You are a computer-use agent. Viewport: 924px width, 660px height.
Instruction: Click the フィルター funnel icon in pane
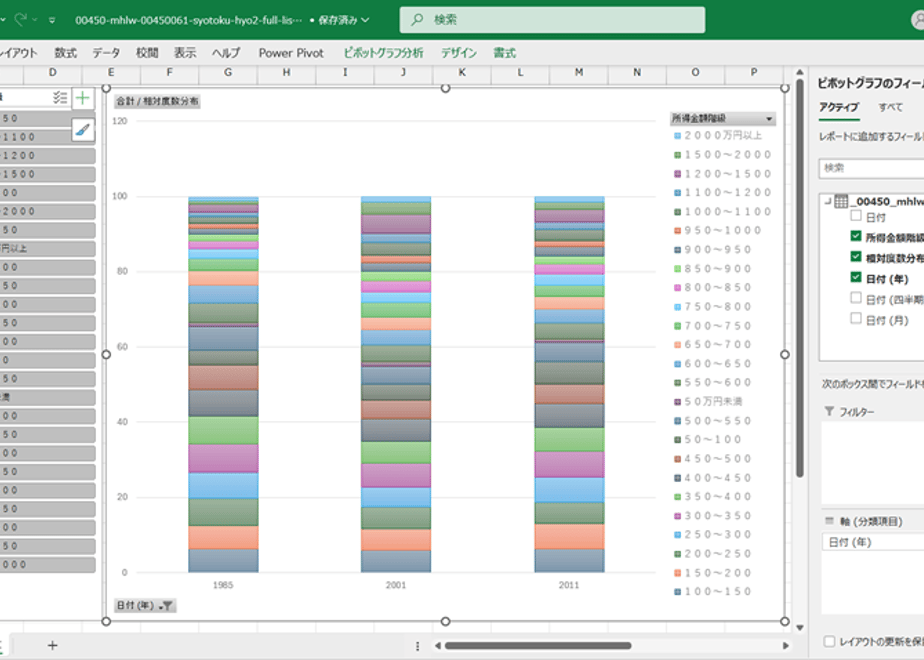click(x=829, y=411)
